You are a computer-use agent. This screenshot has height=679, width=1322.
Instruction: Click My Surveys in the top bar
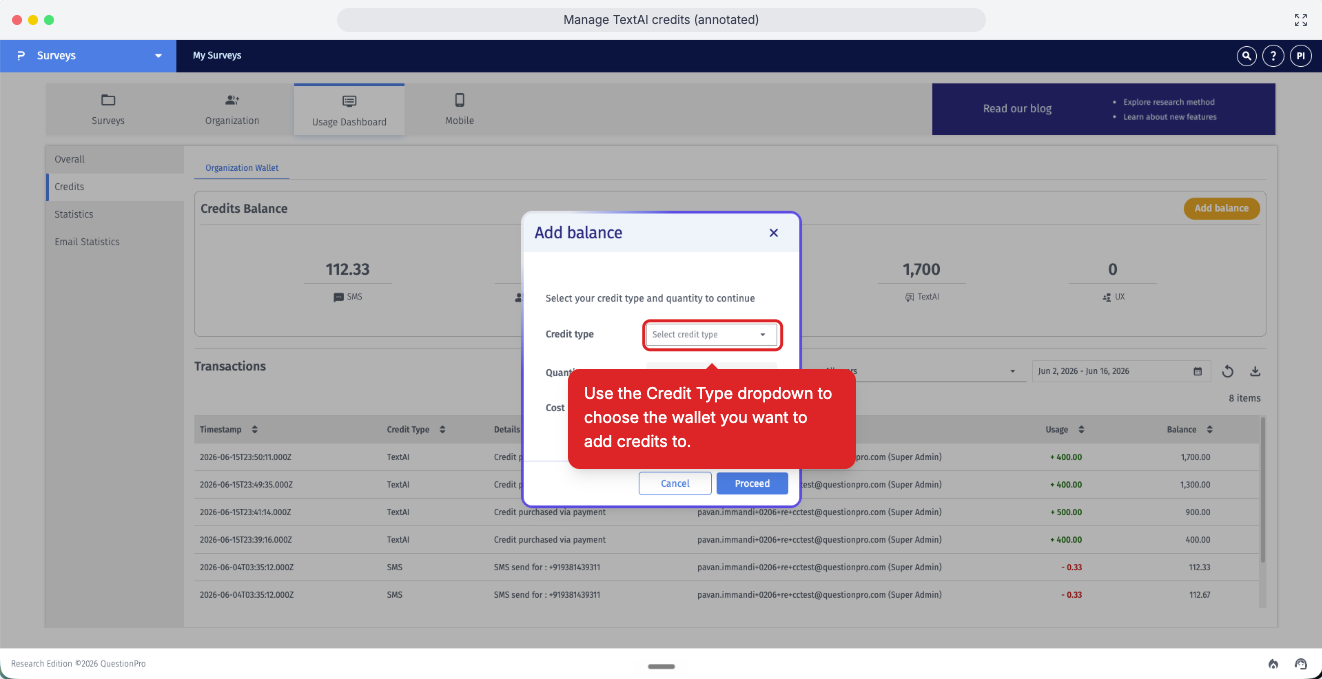(217, 56)
